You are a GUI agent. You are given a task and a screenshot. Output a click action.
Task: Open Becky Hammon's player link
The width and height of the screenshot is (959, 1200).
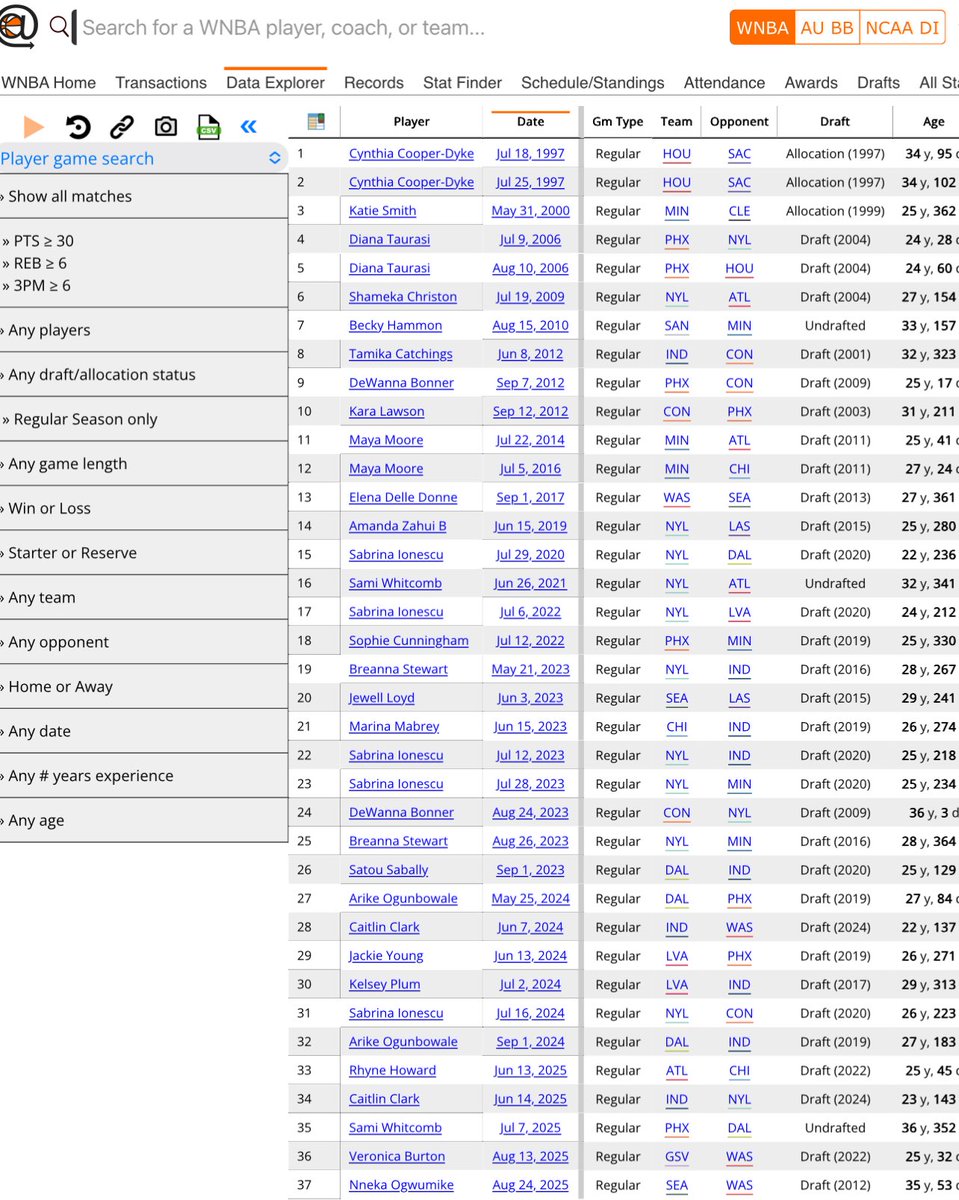pos(395,326)
